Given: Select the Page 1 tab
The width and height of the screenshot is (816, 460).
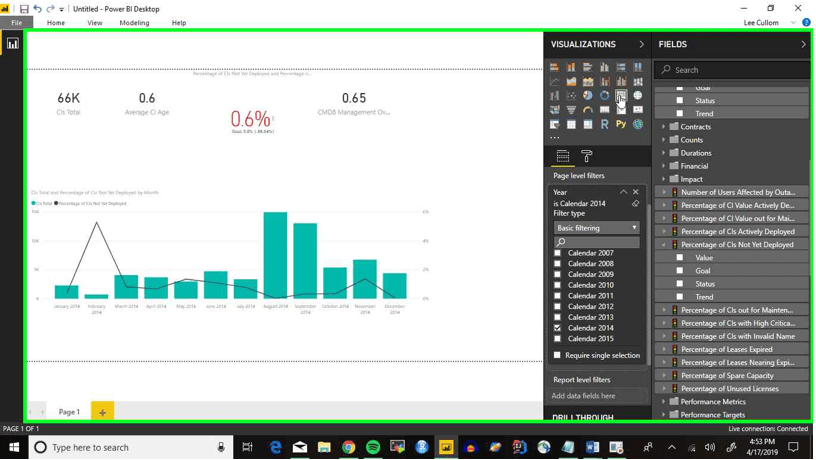Looking at the screenshot, I should [69, 412].
